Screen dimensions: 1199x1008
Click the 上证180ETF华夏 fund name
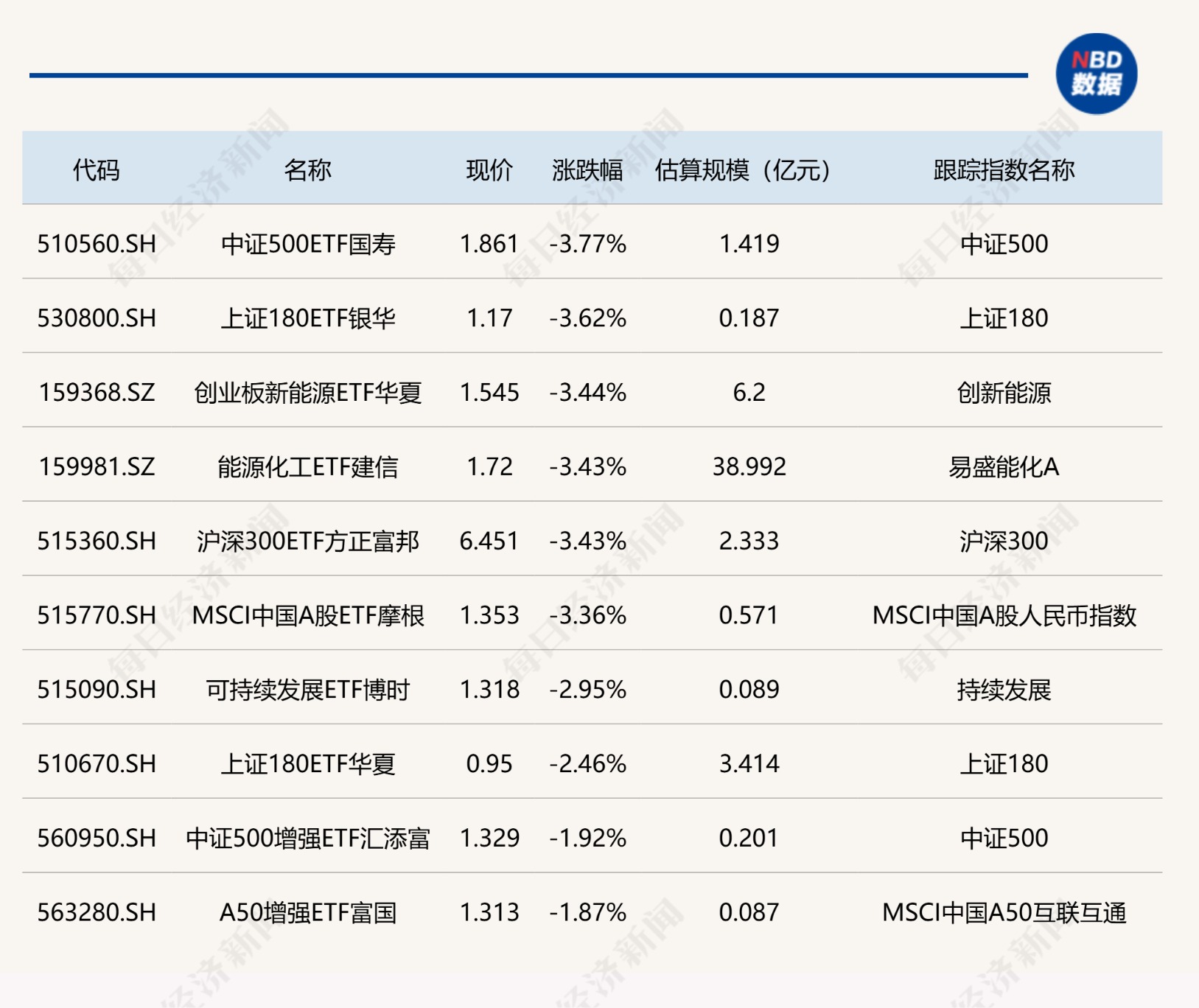308,764
